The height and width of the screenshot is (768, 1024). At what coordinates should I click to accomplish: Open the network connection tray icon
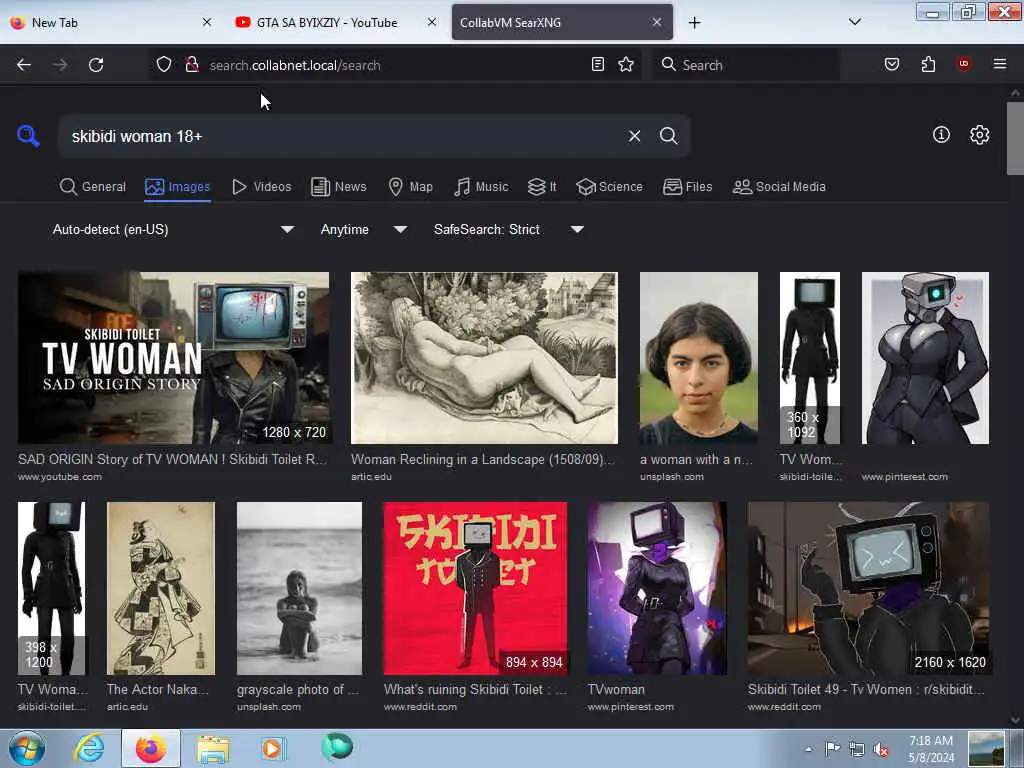(857, 750)
